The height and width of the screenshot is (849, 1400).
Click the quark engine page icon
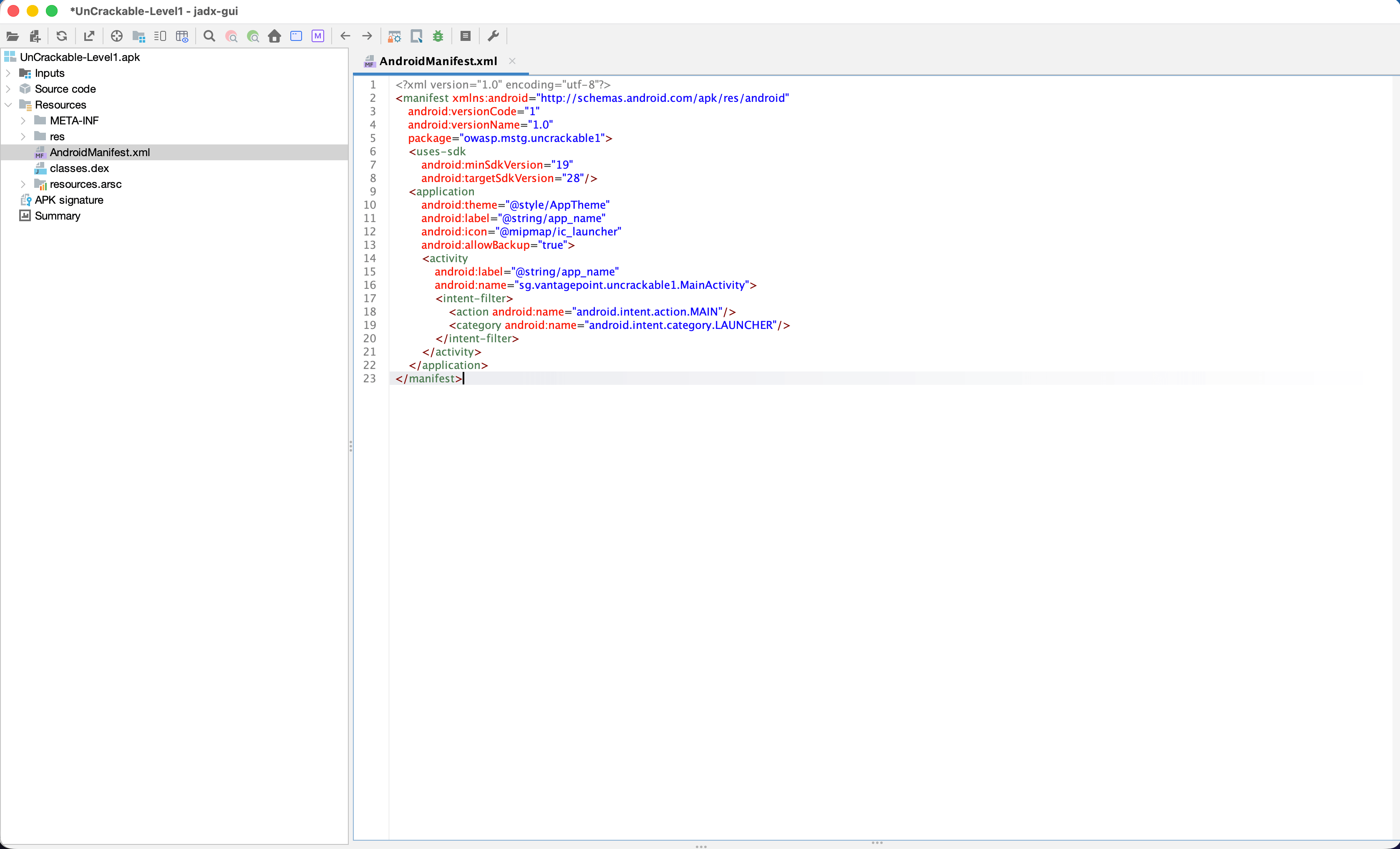coord(416,36)
